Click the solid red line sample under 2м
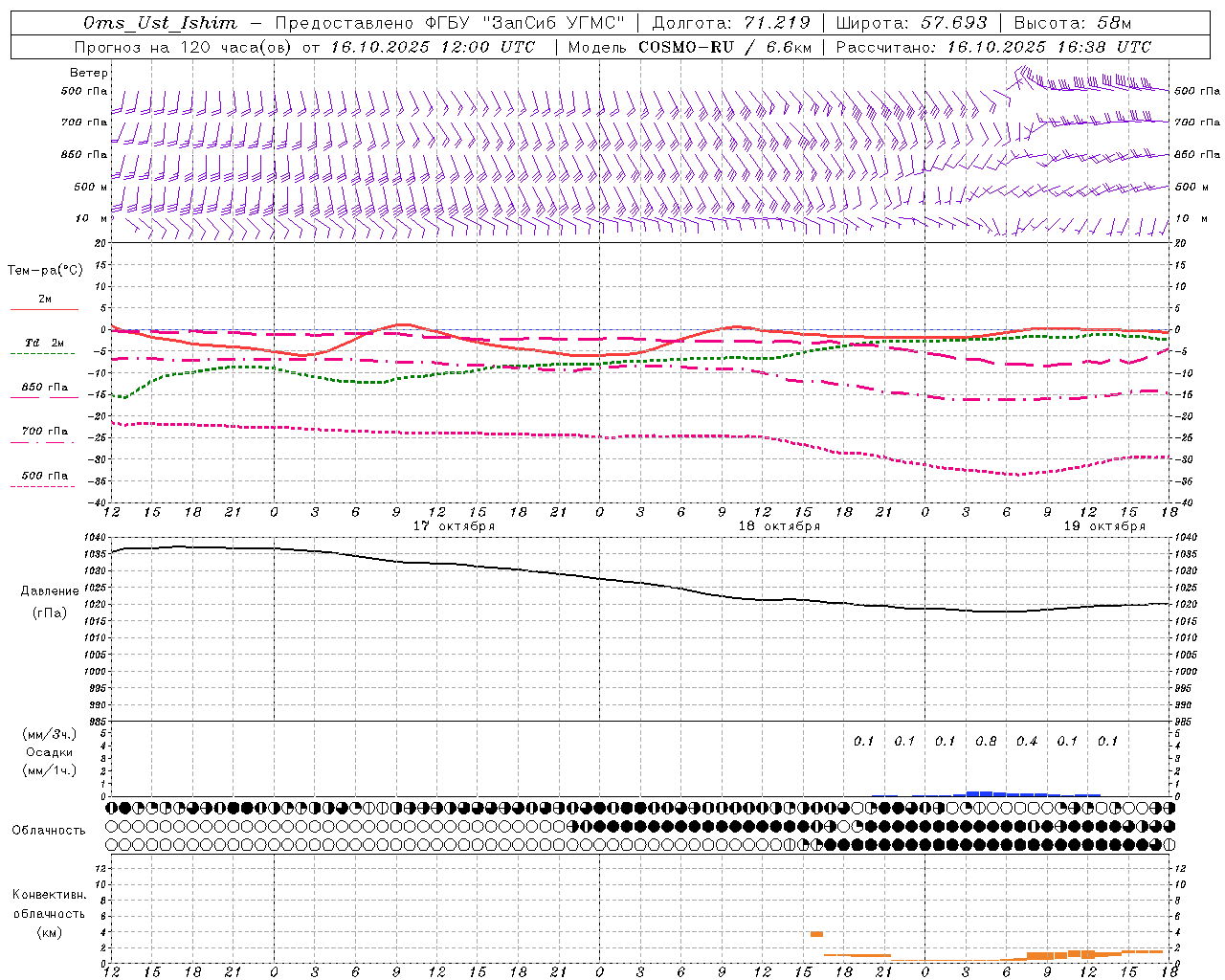The image size is (1225, 980). point(44,309)
